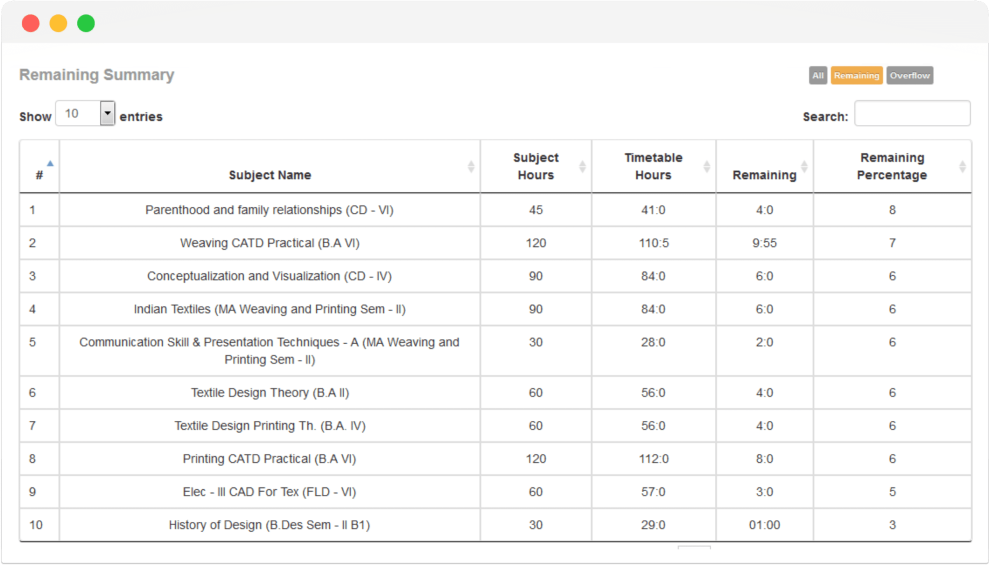Sort table by Subject Hours
The width and height of the screenshot is (989, 565).
(535, 167)
